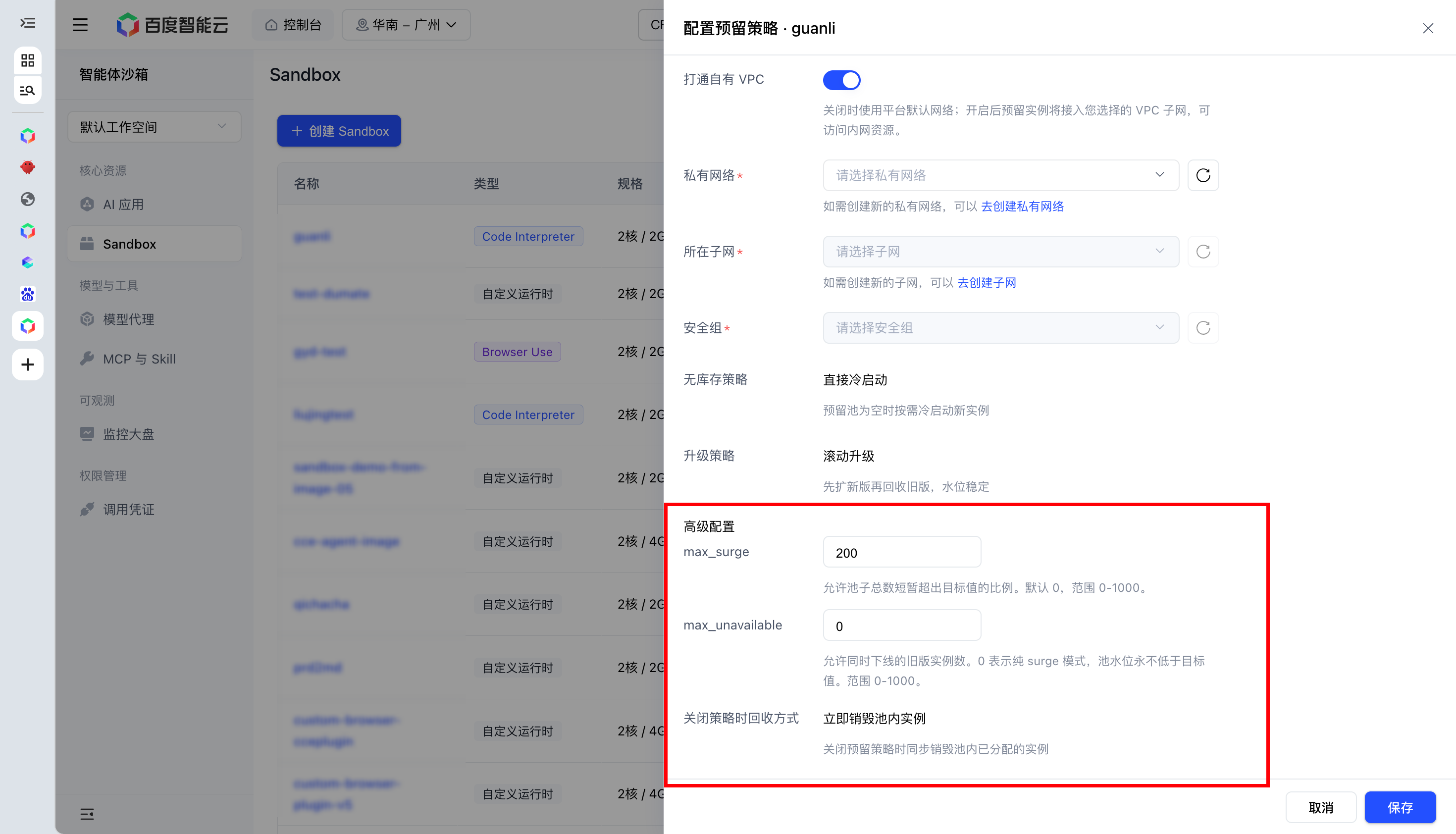Open the 华南 - 广州 region dropdown
Image resolution: width=1456 pixels, height=834 pixels.
tap(406, 25)
